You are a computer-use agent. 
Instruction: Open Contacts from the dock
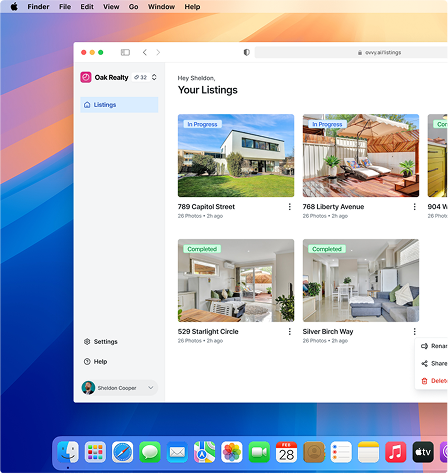tap(314, 452)
